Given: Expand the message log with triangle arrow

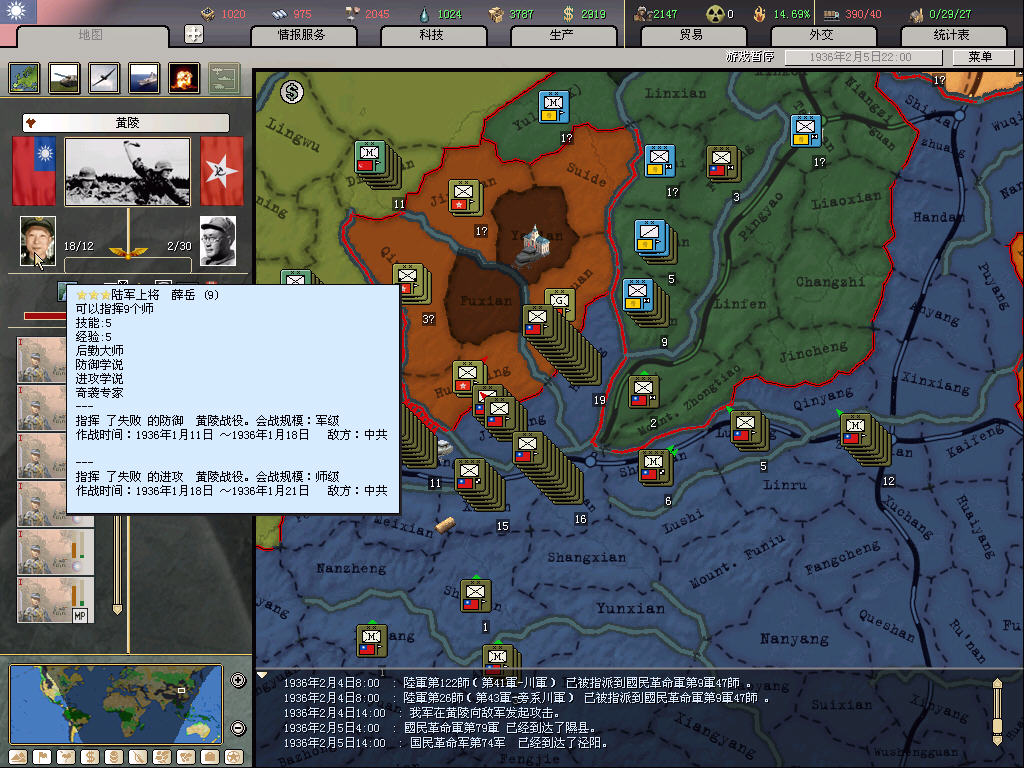Looking at the screenshot, I should point(263,675).
